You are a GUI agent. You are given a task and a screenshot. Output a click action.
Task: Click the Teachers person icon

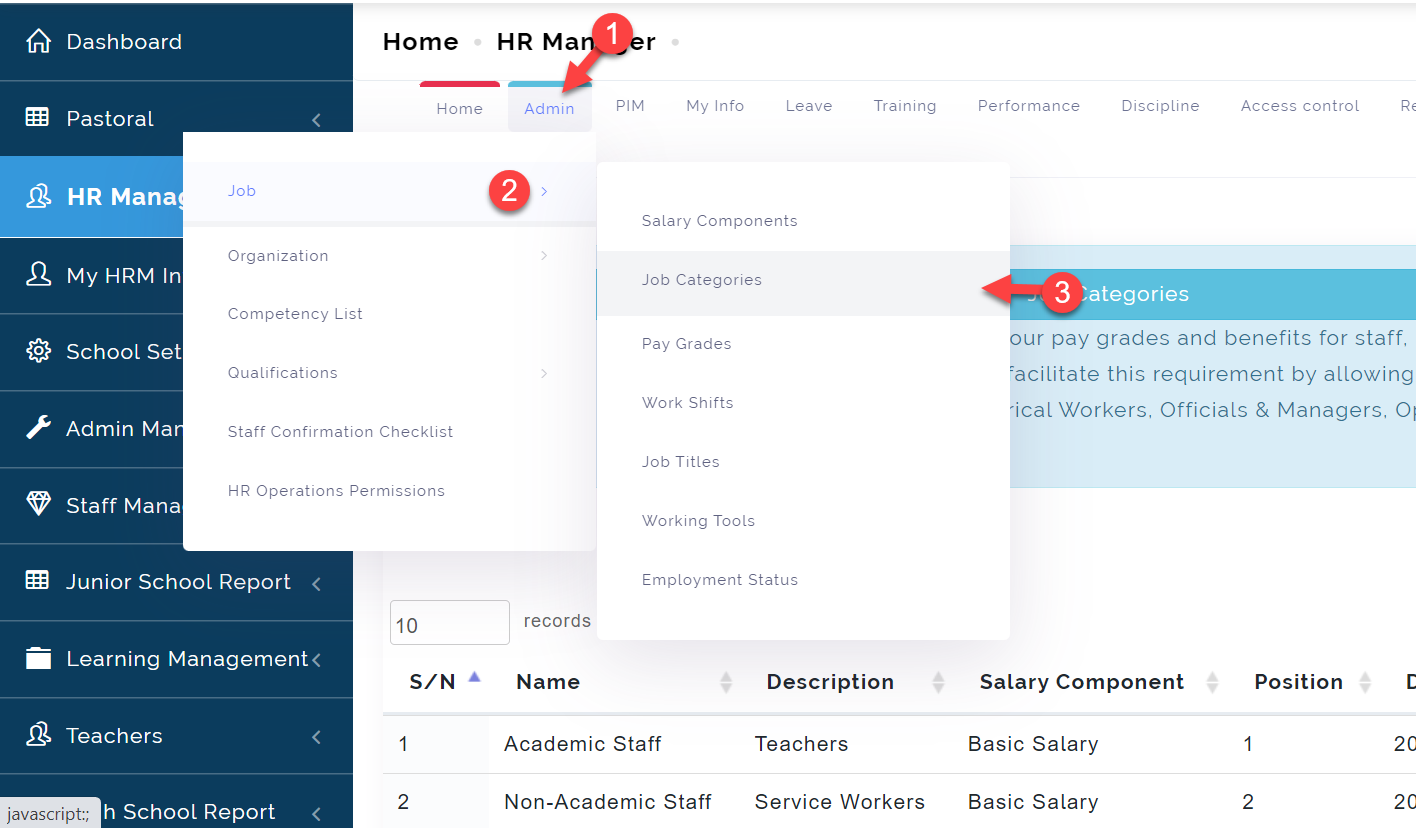click(x=38, y=735)
